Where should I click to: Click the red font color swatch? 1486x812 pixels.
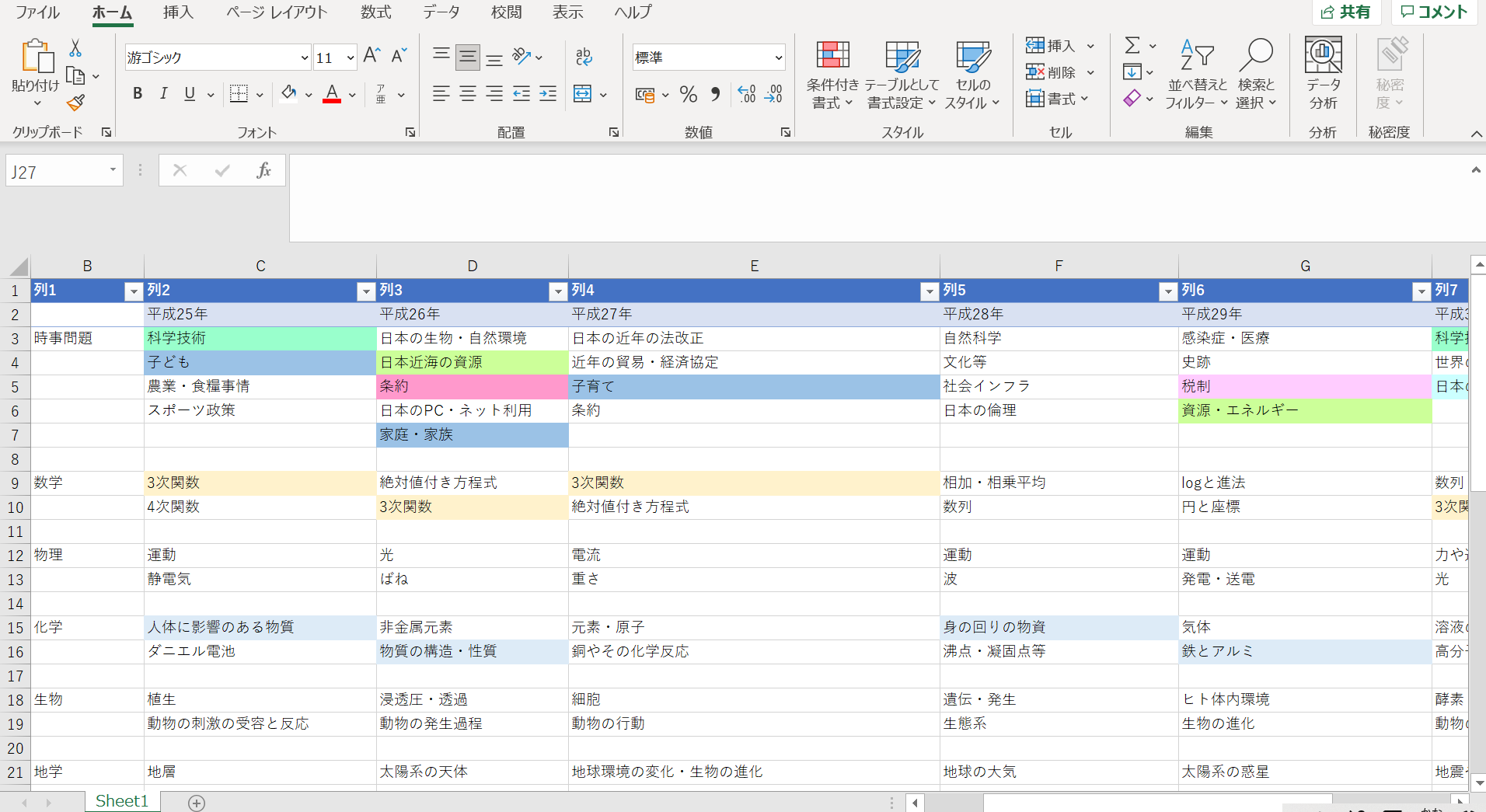(332, 94)
